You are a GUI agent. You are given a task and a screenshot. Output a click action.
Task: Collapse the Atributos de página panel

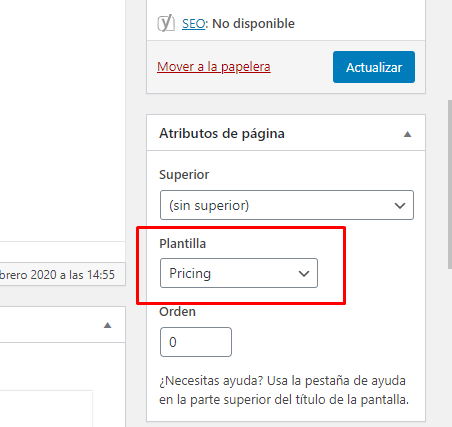point(407,134)
